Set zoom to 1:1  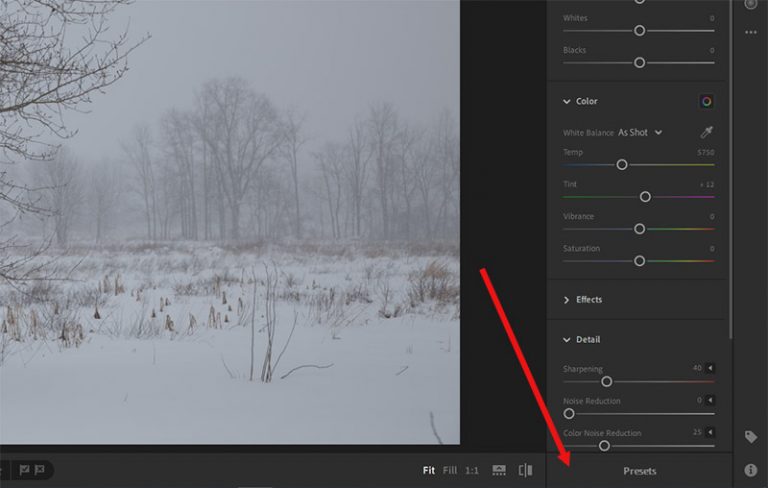[x=472, y=470]
